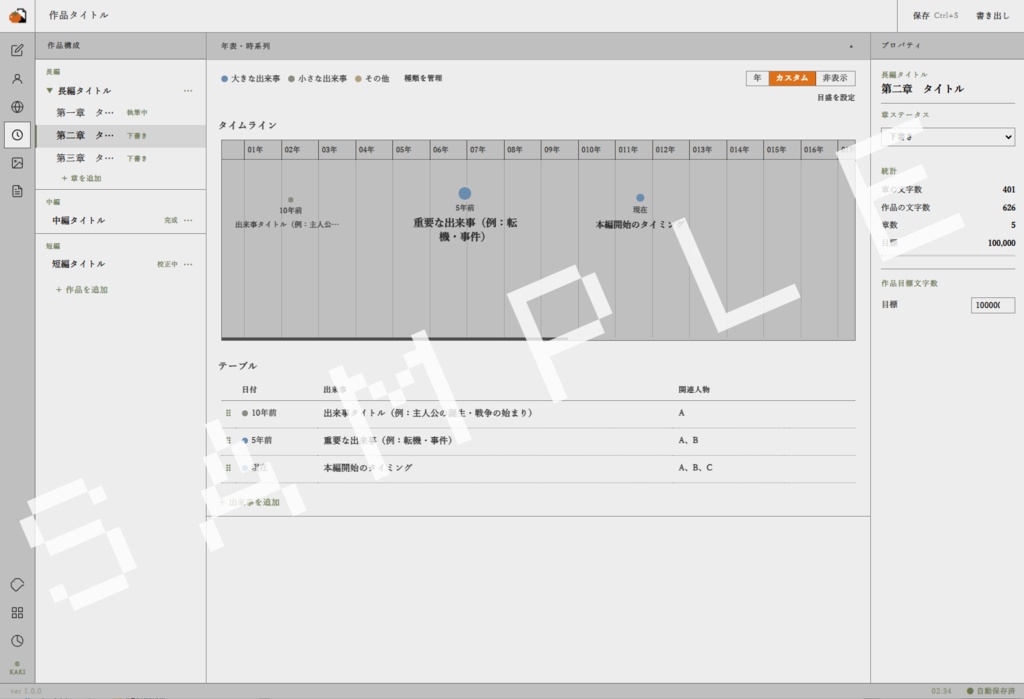Click the 010年 timeline column header
The image size is (1024, 699).
(596, 150)
